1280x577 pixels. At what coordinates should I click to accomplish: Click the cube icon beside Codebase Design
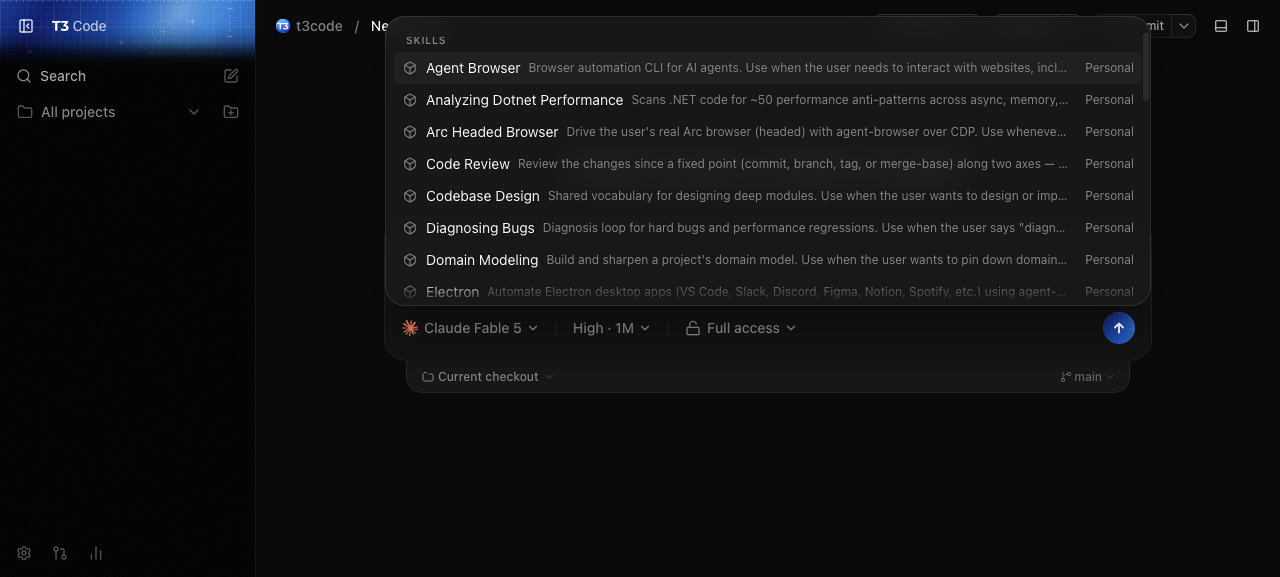[410, 196]
